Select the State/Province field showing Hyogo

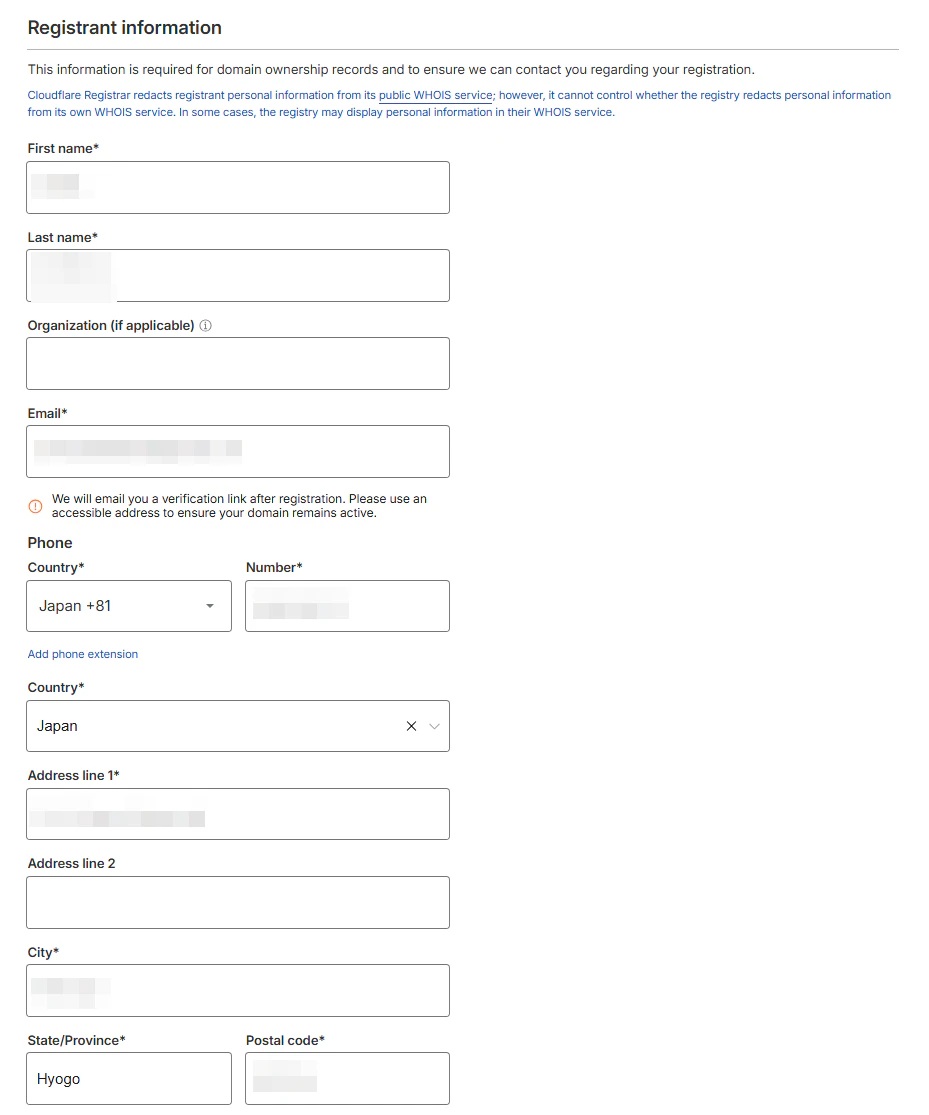point(129,1079)
